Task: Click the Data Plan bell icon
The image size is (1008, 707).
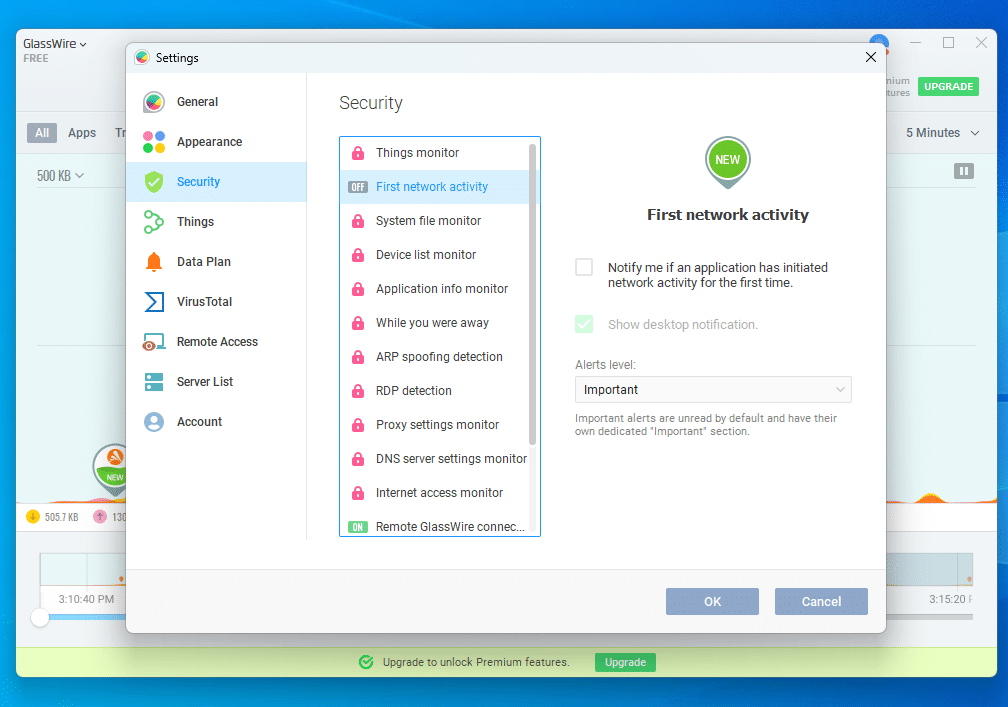Action: (x=154, y=262)
